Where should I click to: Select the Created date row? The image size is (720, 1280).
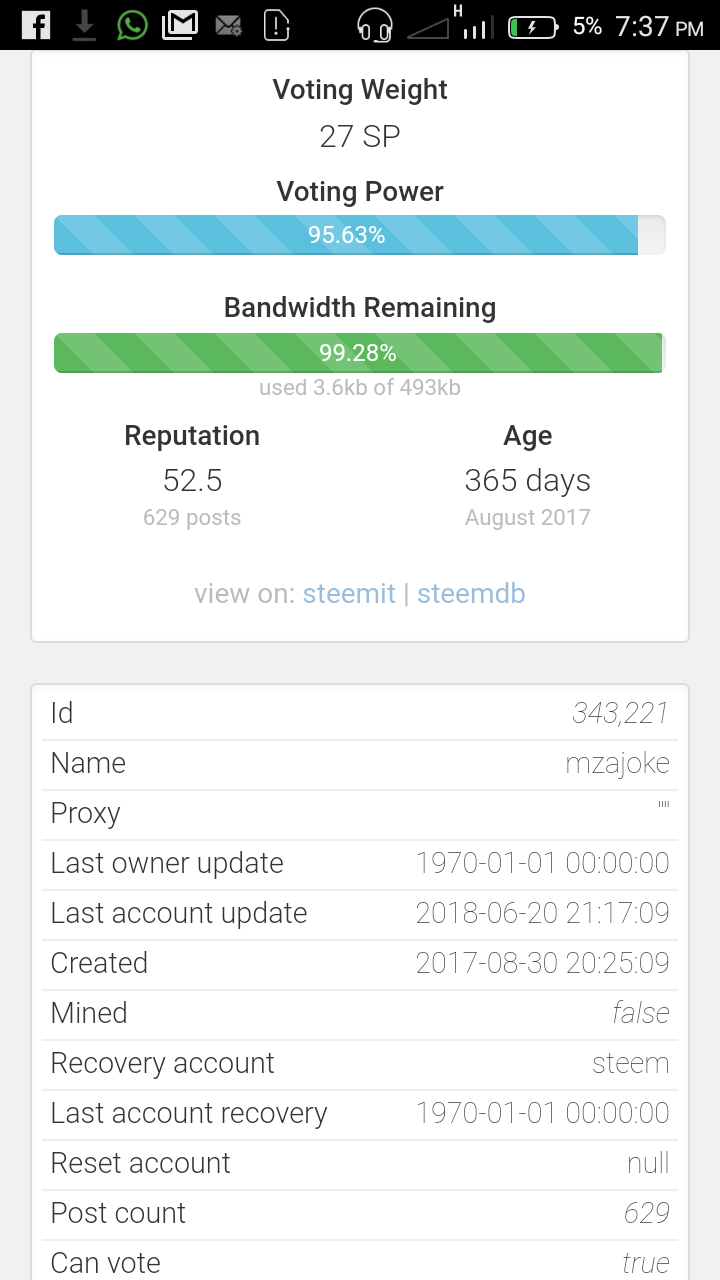click(x=360, y=964)
